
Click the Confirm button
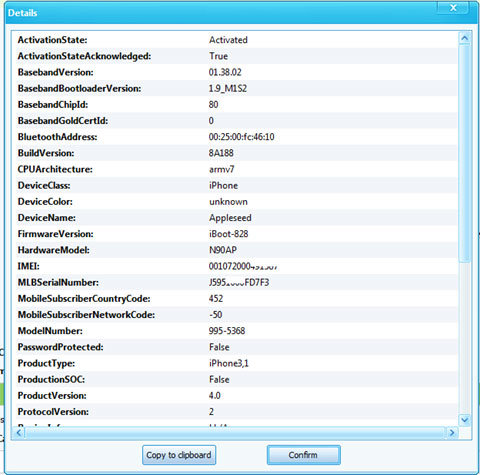coord(303,455)
